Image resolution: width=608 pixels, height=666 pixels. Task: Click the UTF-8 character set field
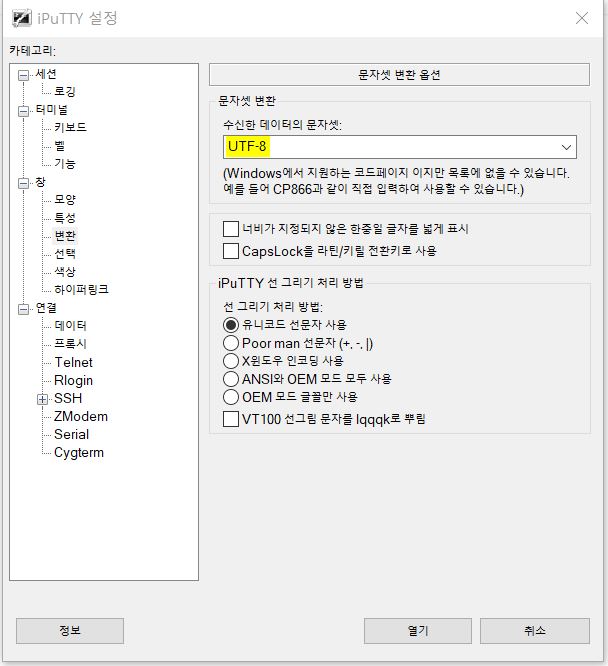click(399, 147)
